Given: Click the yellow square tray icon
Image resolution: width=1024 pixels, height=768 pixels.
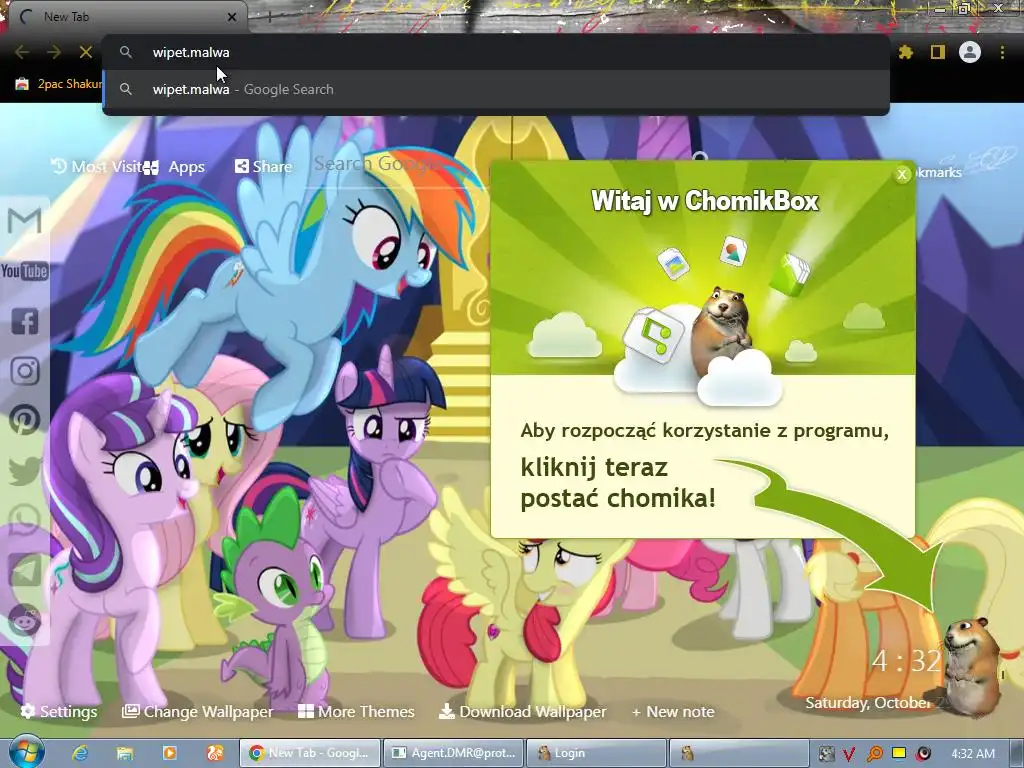Looking at the screenshot, I should pos(899,754).
